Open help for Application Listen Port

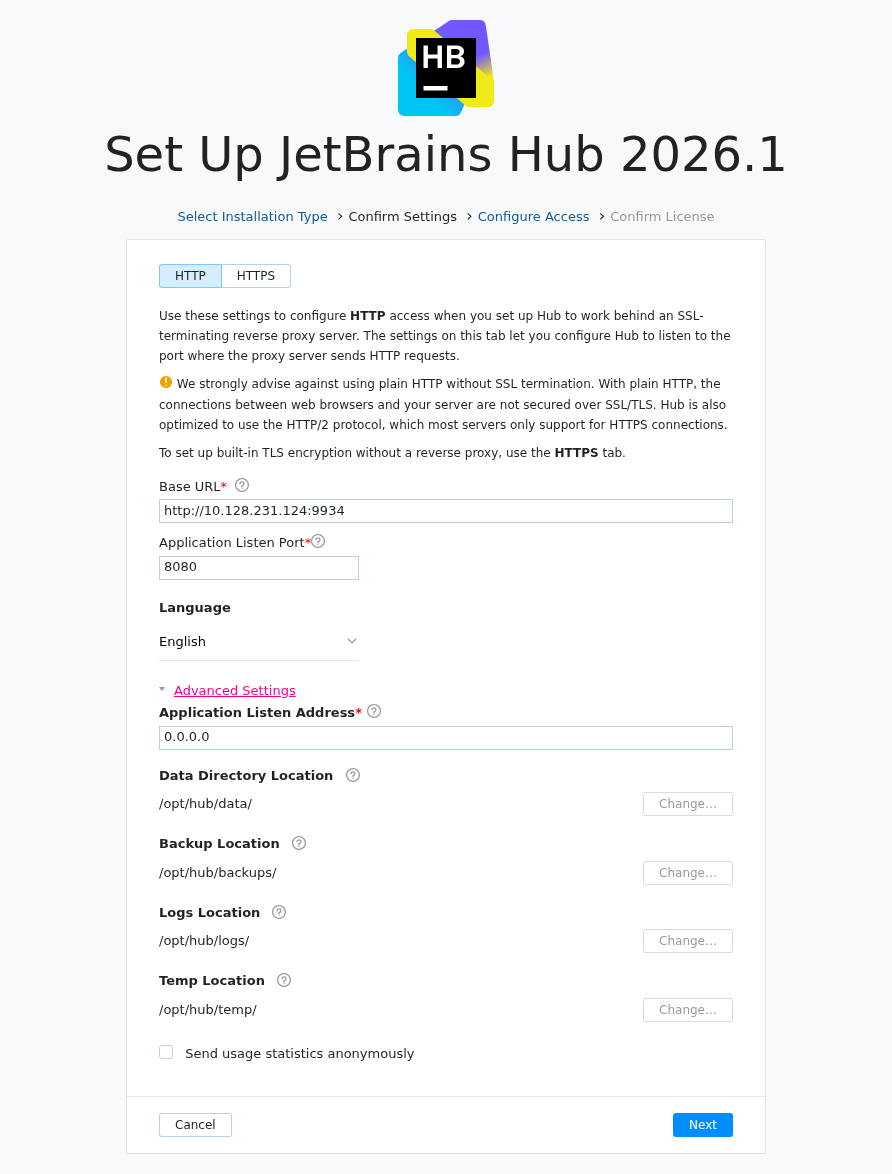click(x=318, y=541)
